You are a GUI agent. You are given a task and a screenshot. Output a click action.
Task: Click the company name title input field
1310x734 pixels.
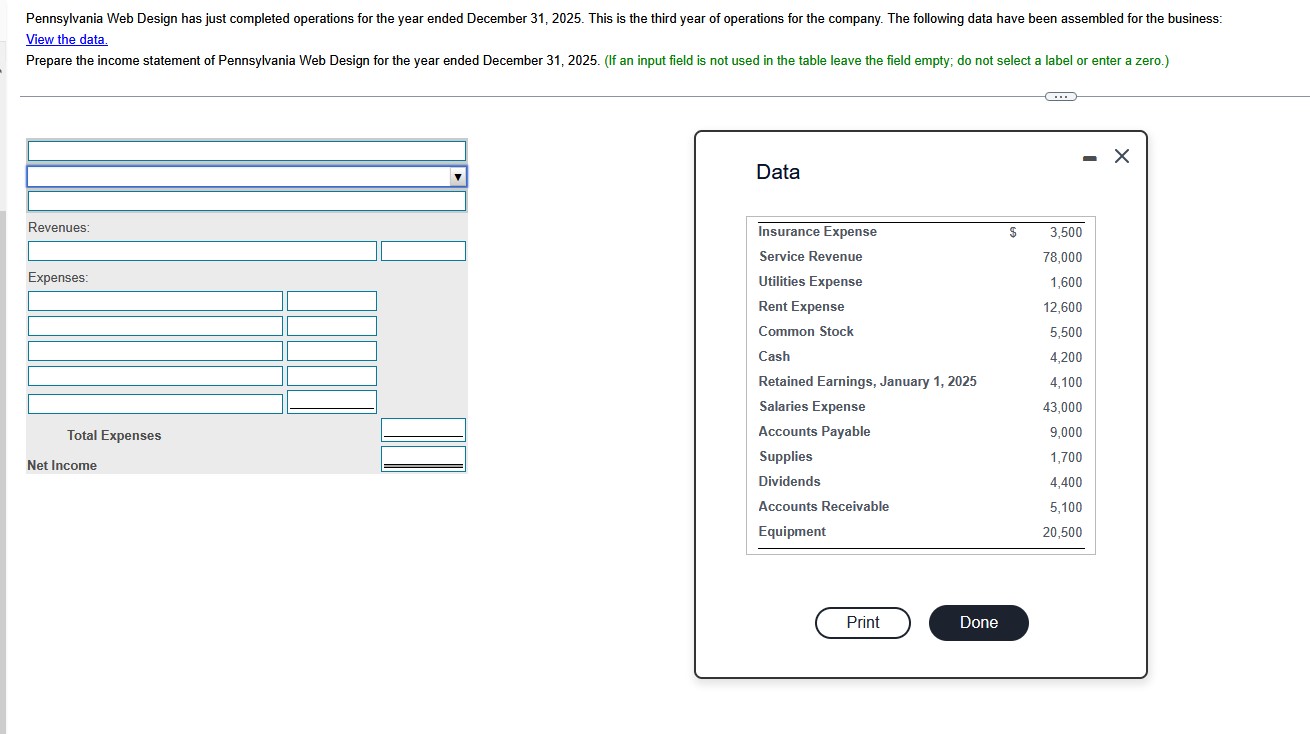(246, 150)
